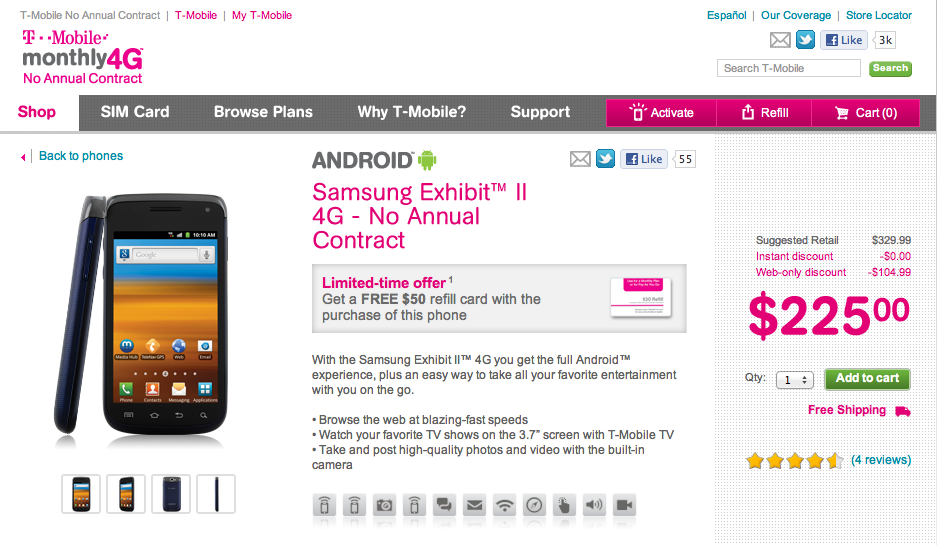Email this page using header envelope icon
This screenshot has height=545, width=937.
pyautogui.click(x=780, y=40)
